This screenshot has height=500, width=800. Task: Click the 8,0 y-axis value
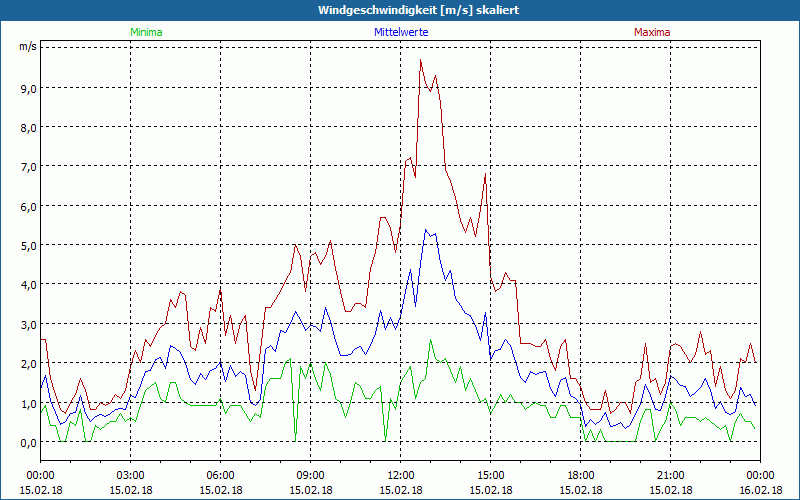tap(28, 128)
